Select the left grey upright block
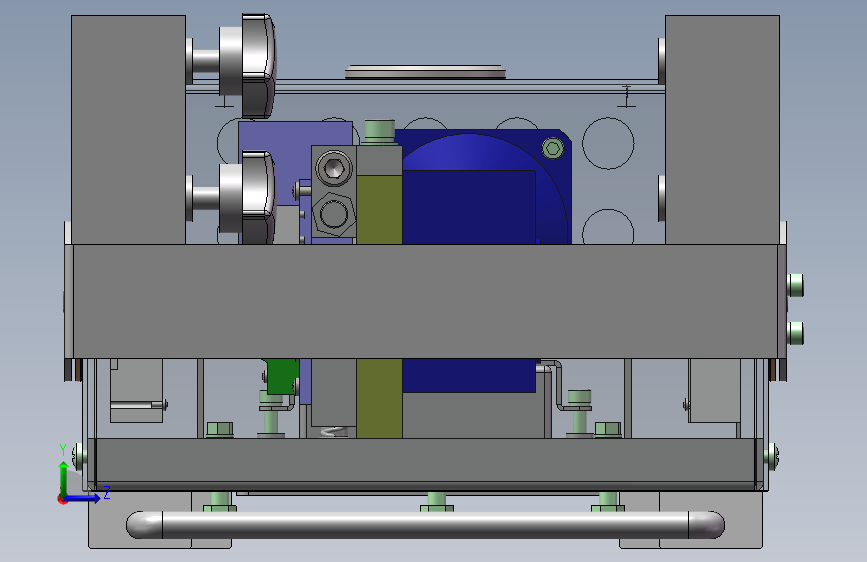867x562 pixels. click(x=128, y=129)
